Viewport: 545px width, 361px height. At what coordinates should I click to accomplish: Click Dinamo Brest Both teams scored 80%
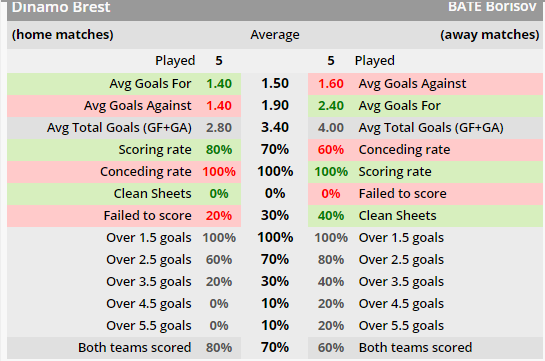click(219, 348)
